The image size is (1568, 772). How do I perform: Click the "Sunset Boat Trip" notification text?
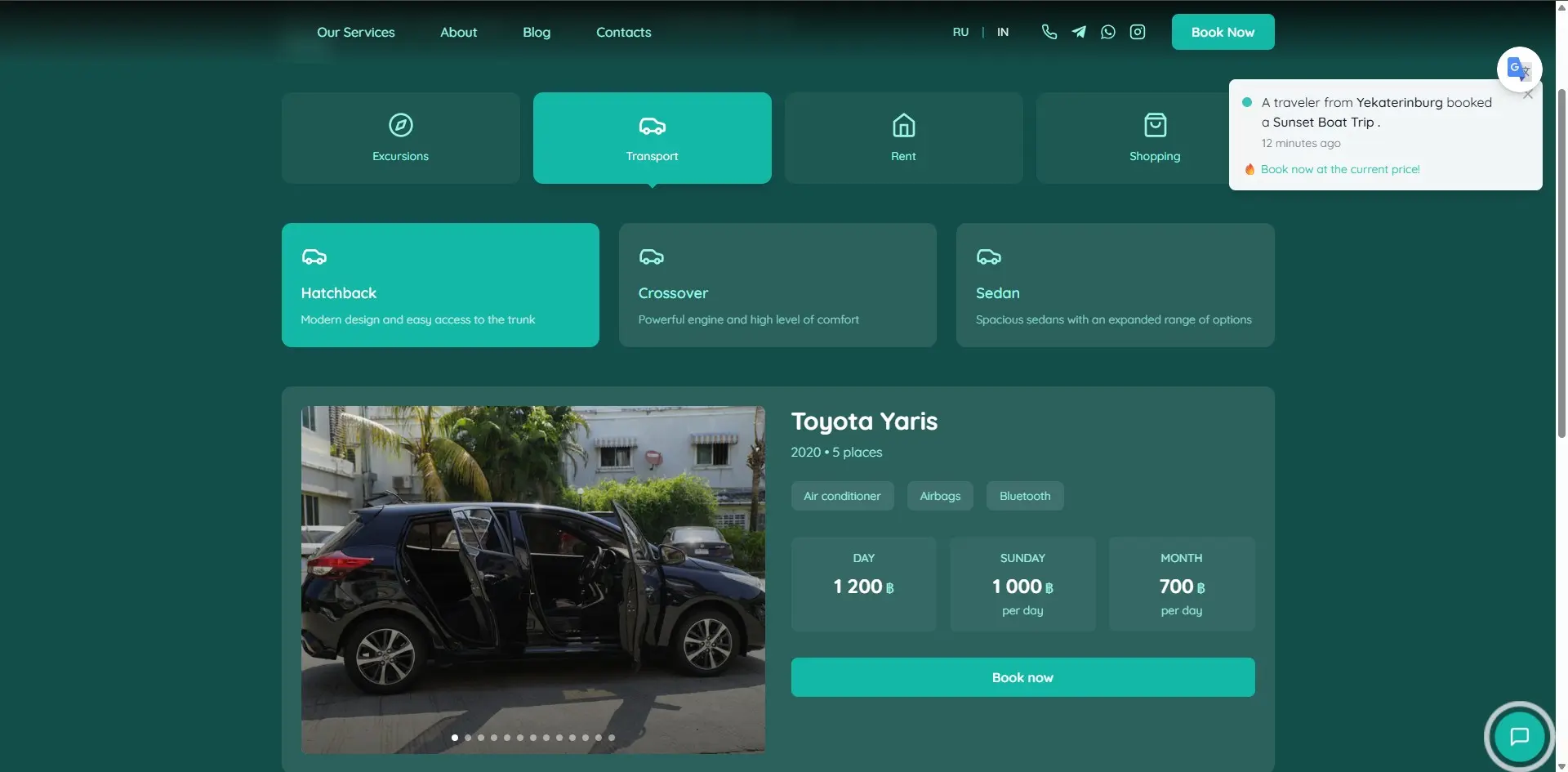1323,122
